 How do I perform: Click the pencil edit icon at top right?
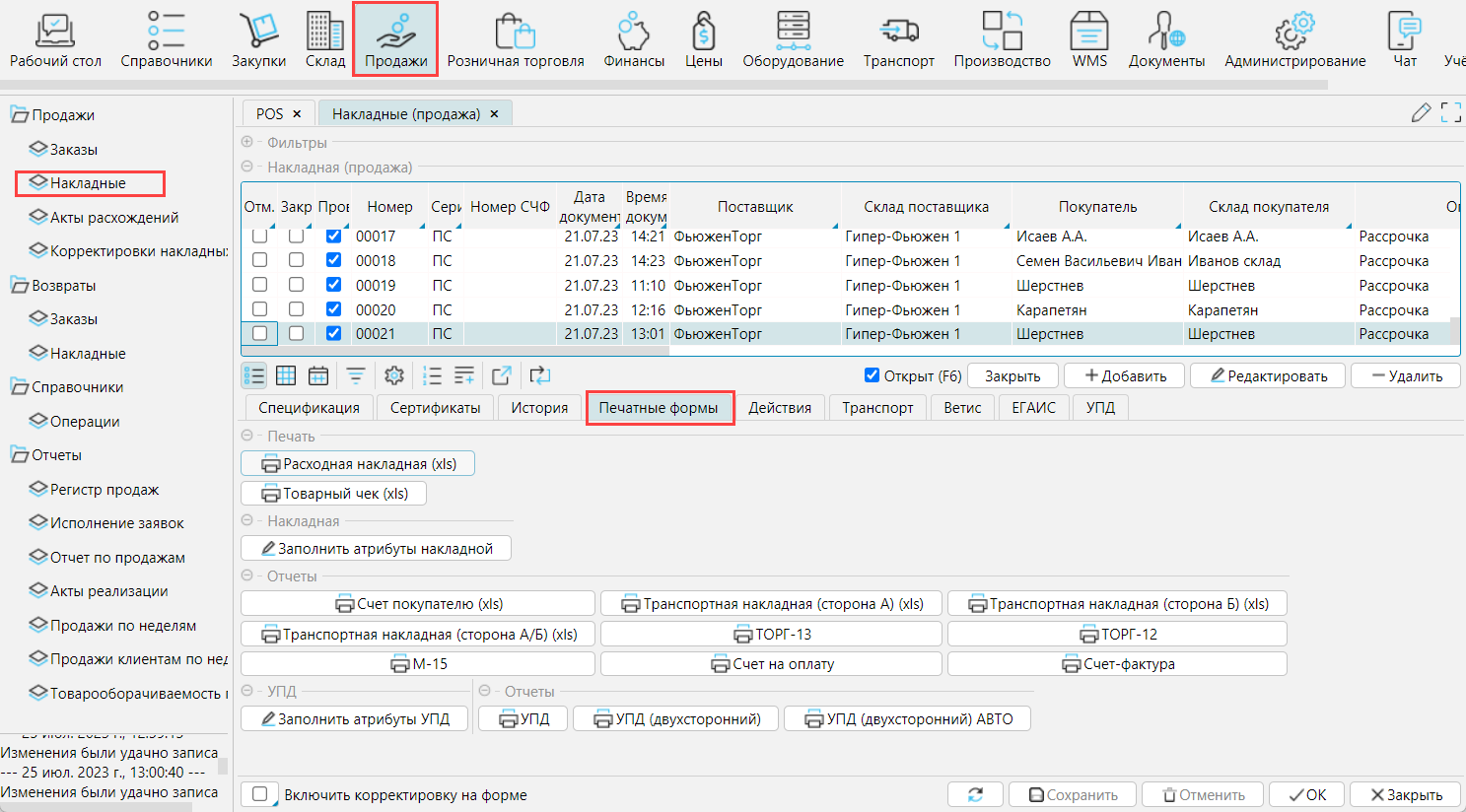pyautogui.click(x=1421, y=113)
